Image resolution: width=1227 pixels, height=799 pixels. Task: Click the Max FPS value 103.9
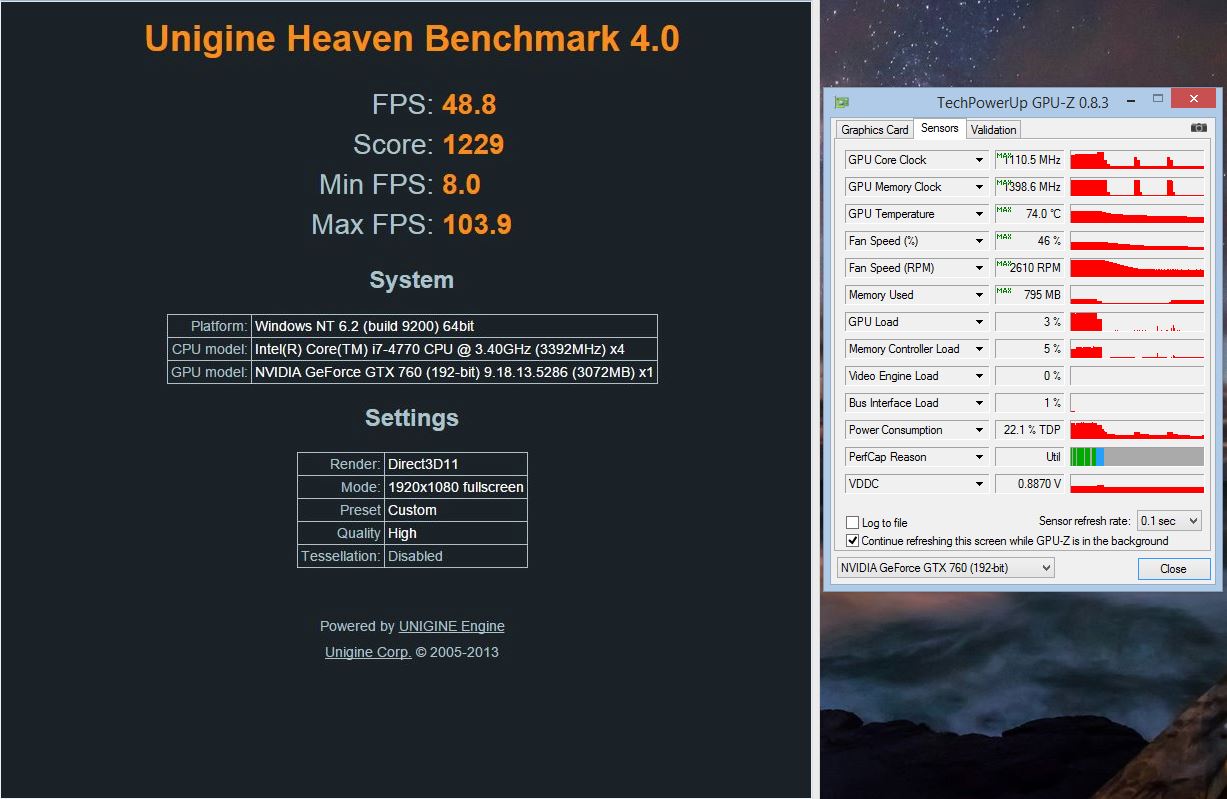477,225
